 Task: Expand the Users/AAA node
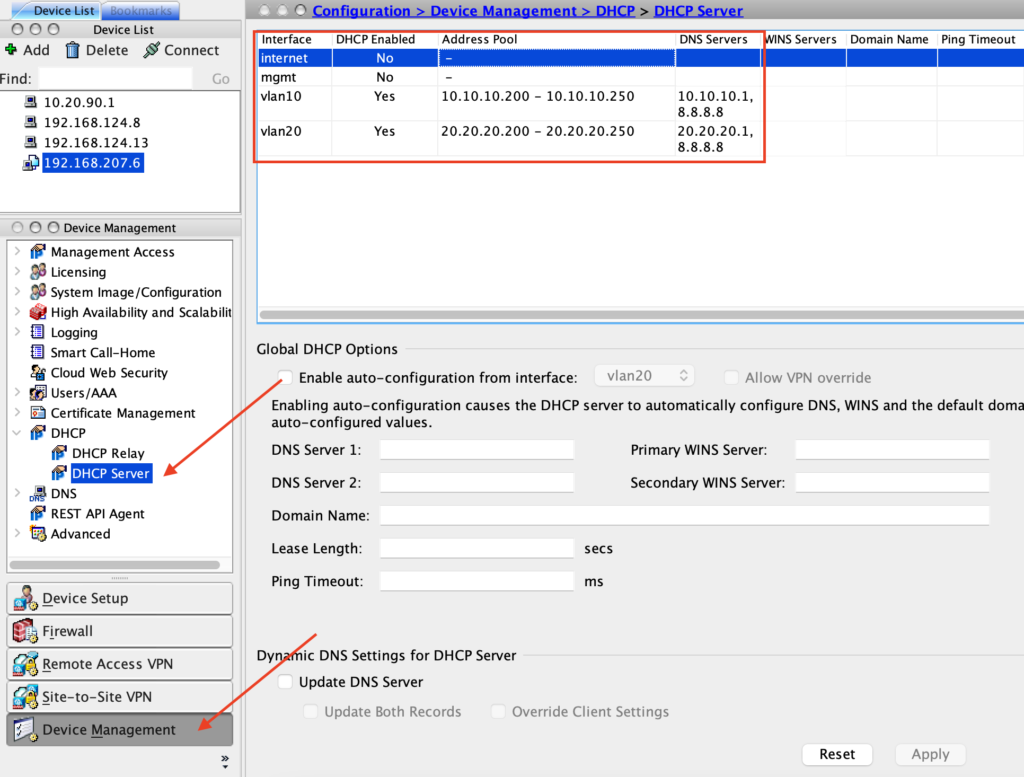coord(18,393)
